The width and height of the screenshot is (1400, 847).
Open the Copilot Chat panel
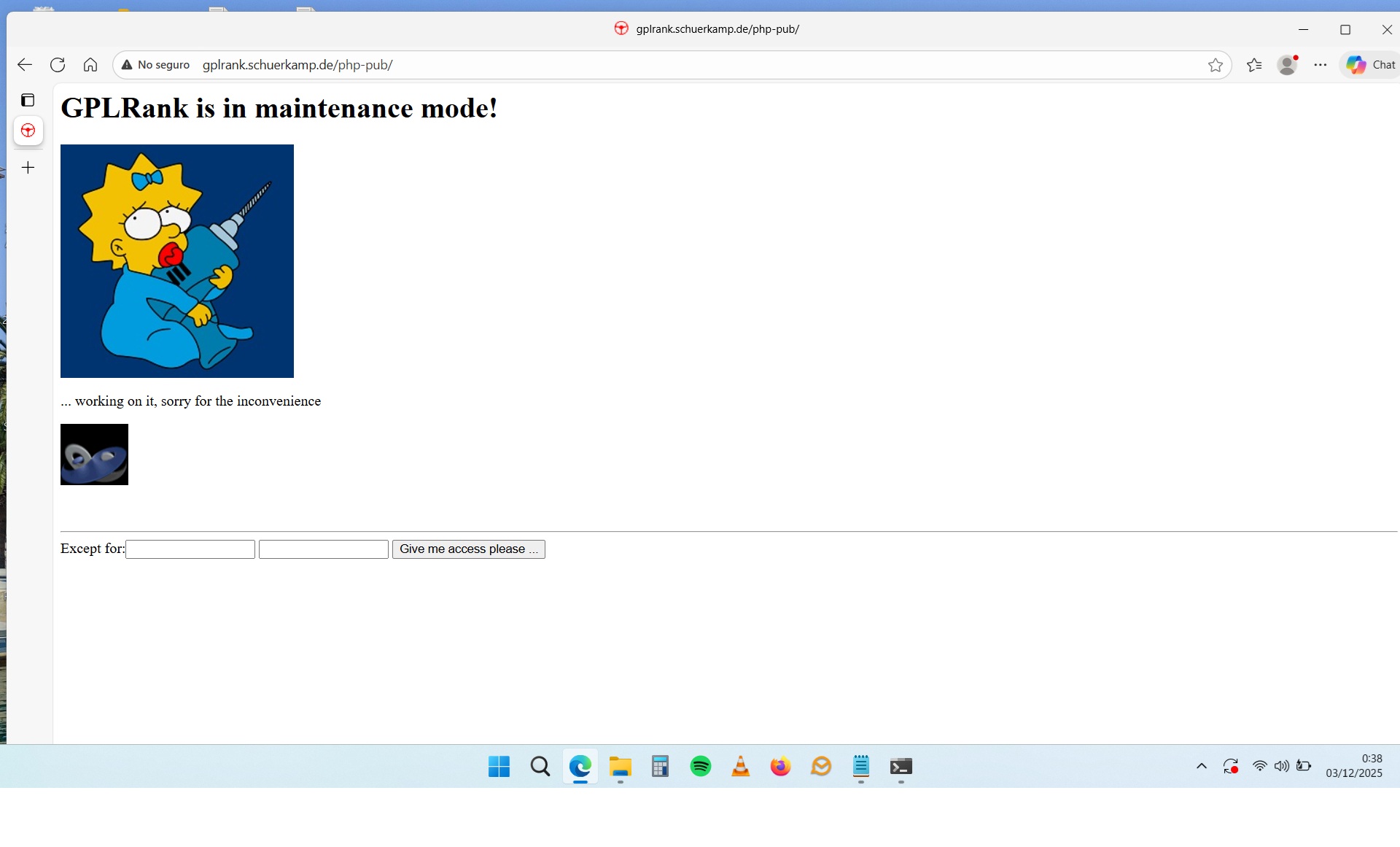1370,65
